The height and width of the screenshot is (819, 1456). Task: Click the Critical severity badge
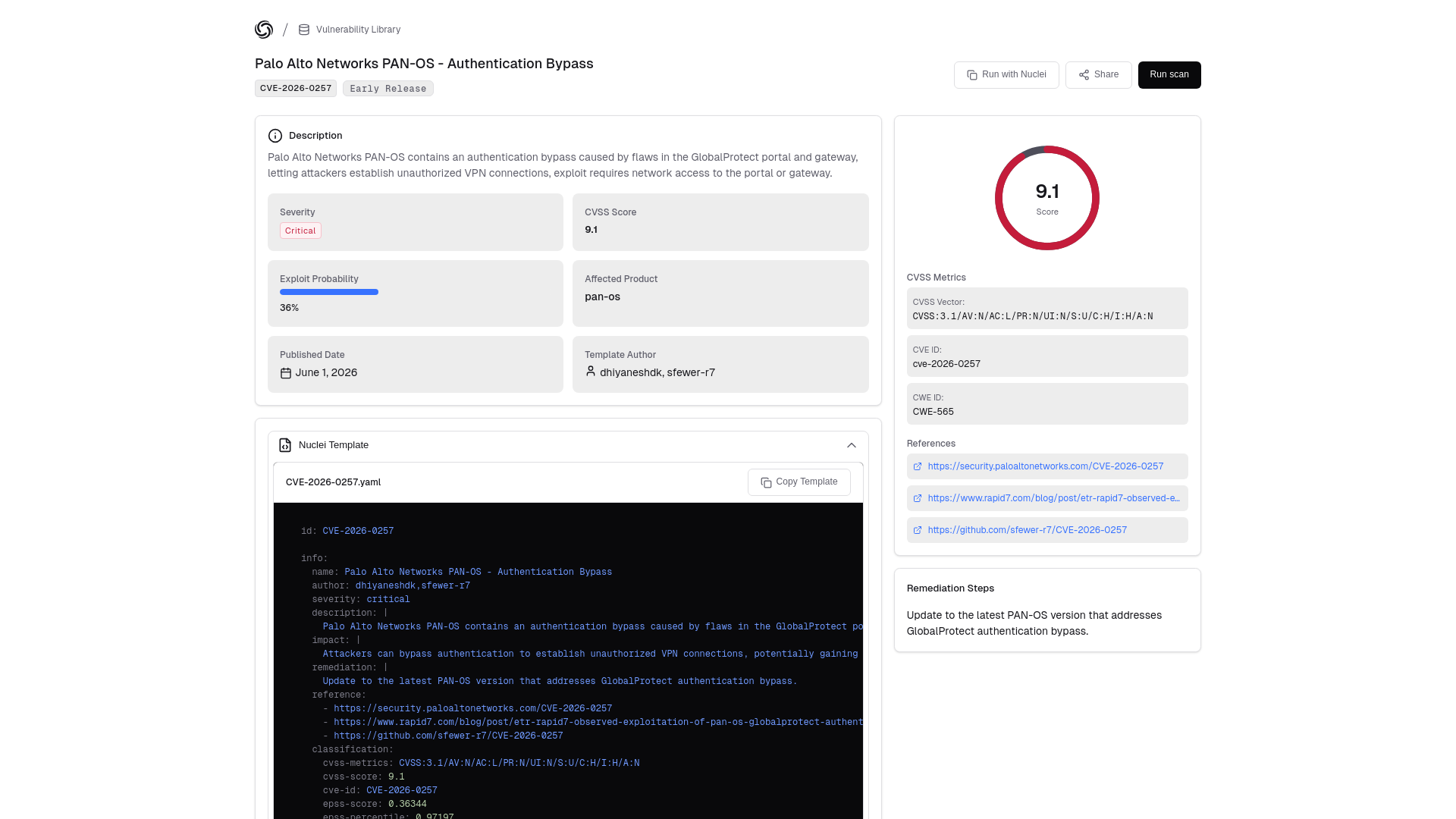(x=300, y=231)
